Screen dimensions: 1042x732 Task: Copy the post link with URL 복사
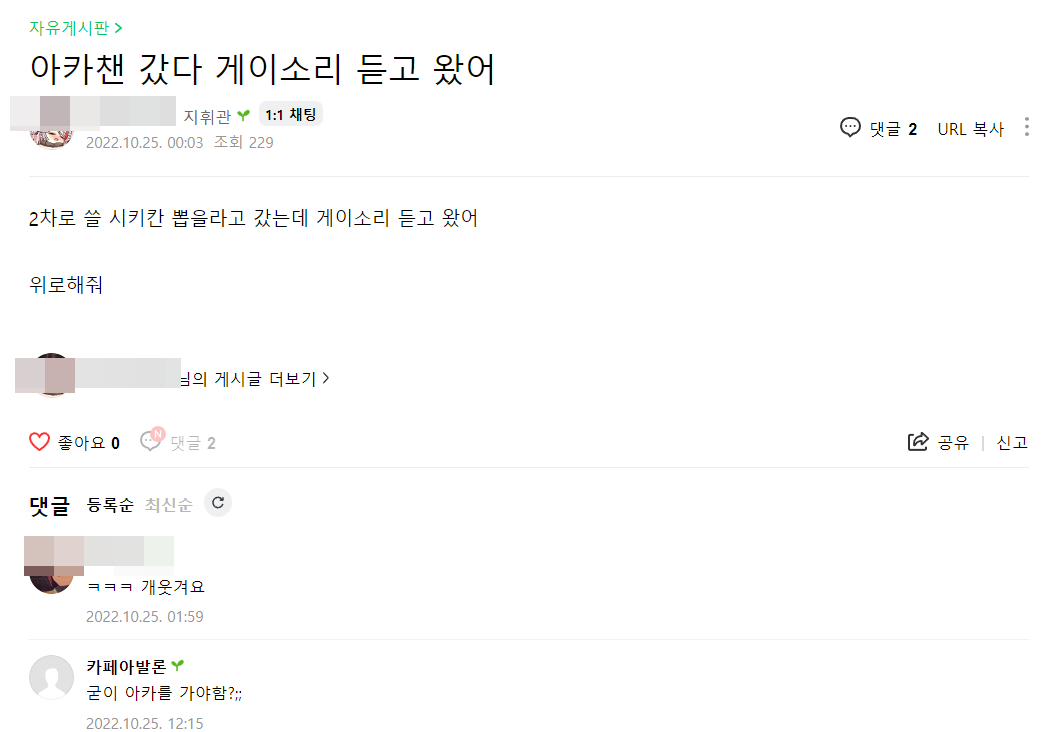pos(970,129)
